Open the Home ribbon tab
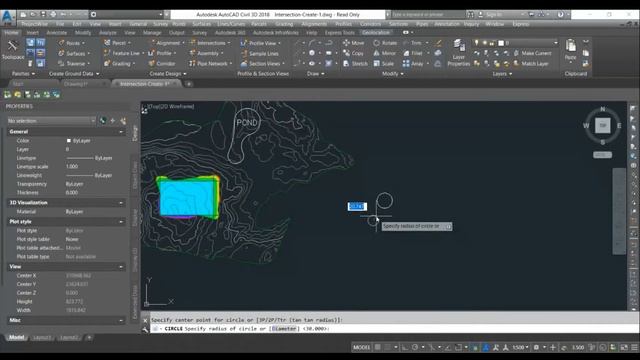 tap(11, 33)
